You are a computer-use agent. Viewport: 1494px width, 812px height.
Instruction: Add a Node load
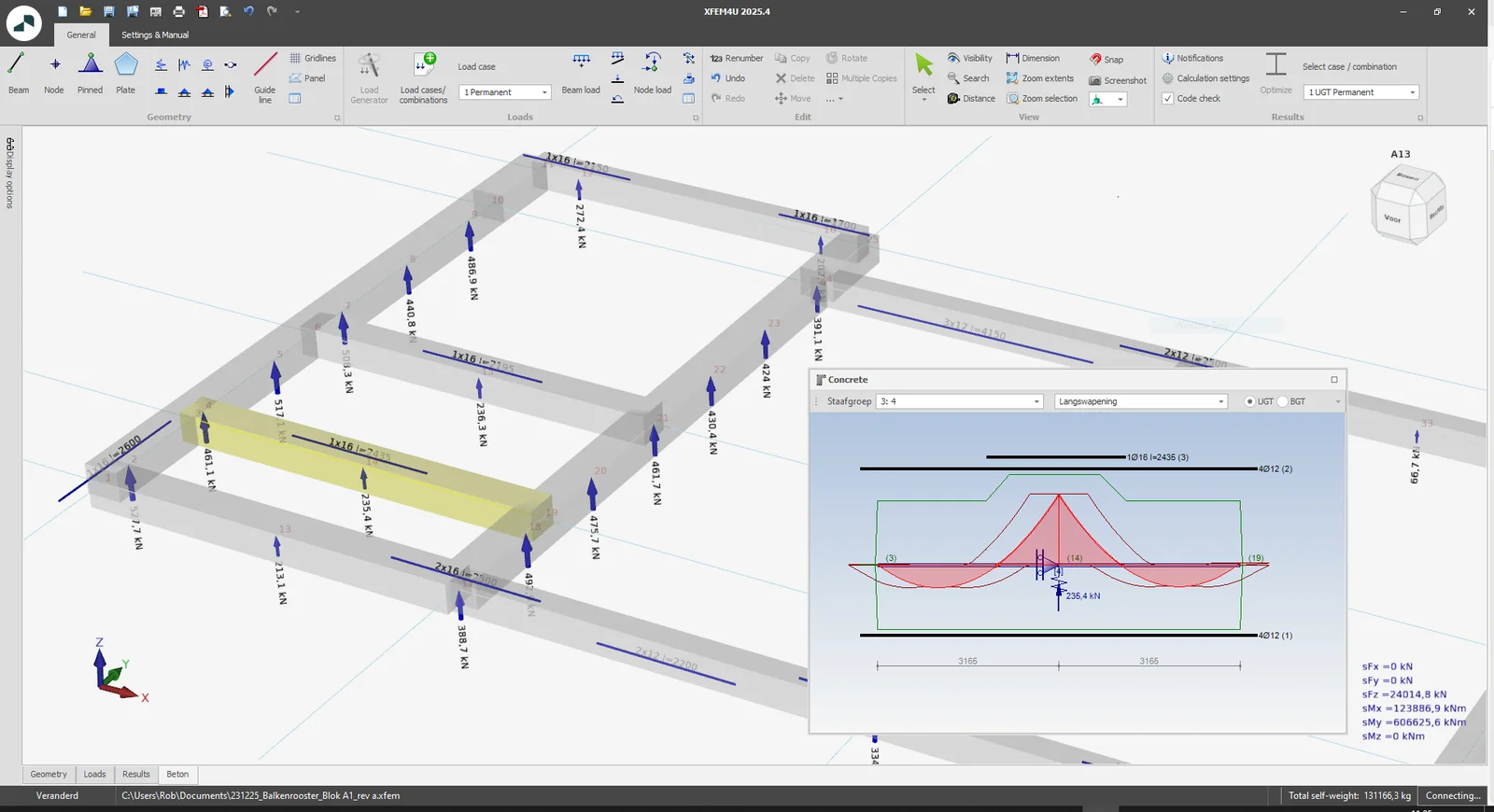653,74
